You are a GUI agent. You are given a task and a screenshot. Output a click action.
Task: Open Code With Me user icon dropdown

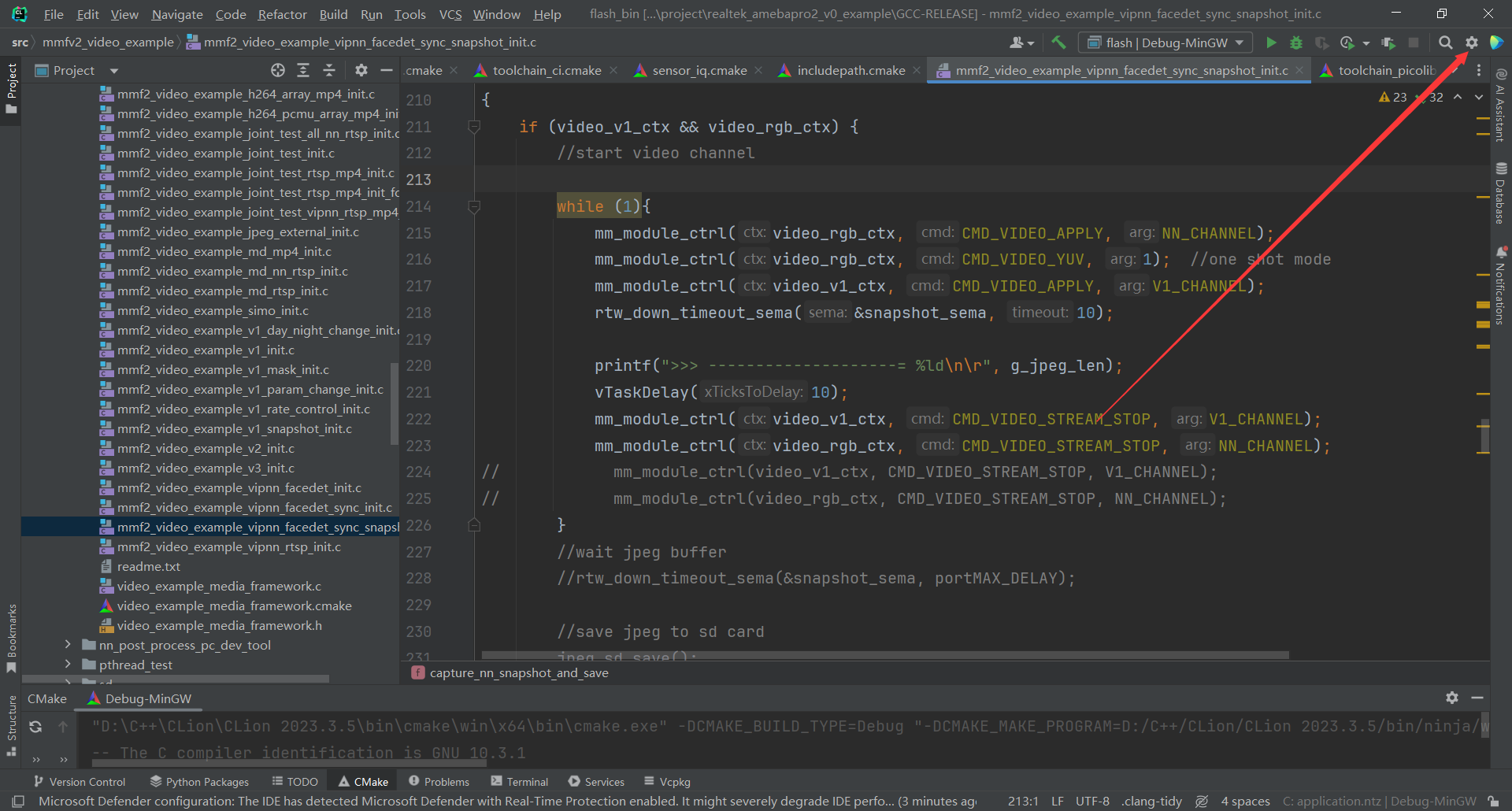1021,43
